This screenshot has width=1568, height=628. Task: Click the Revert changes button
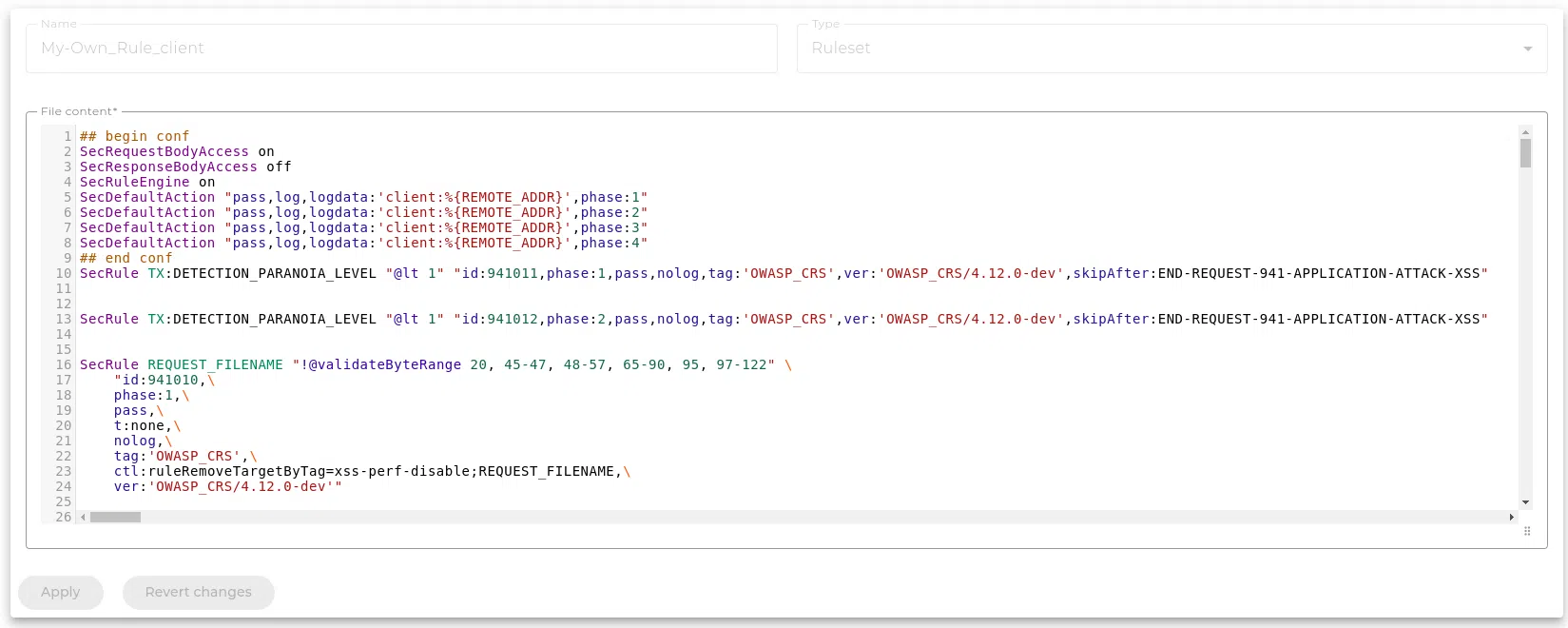pos(198,592)
